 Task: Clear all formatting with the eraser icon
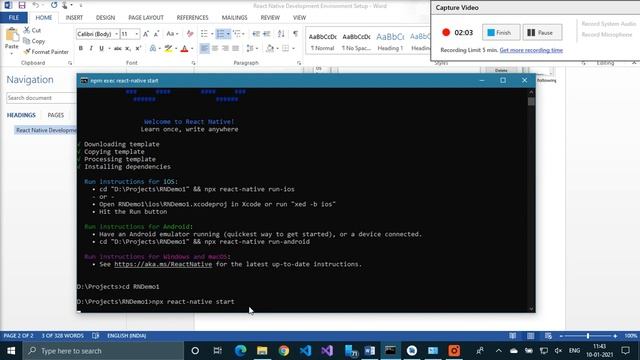190,34
